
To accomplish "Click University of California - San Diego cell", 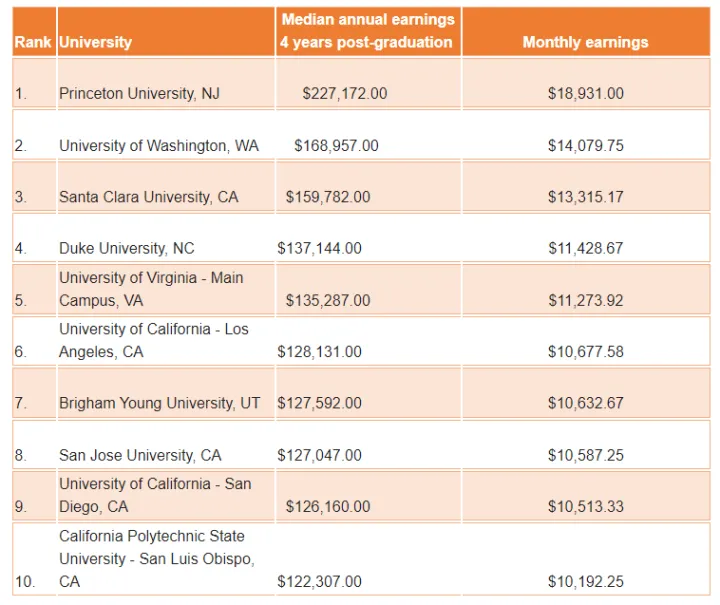I will (155, 495).
